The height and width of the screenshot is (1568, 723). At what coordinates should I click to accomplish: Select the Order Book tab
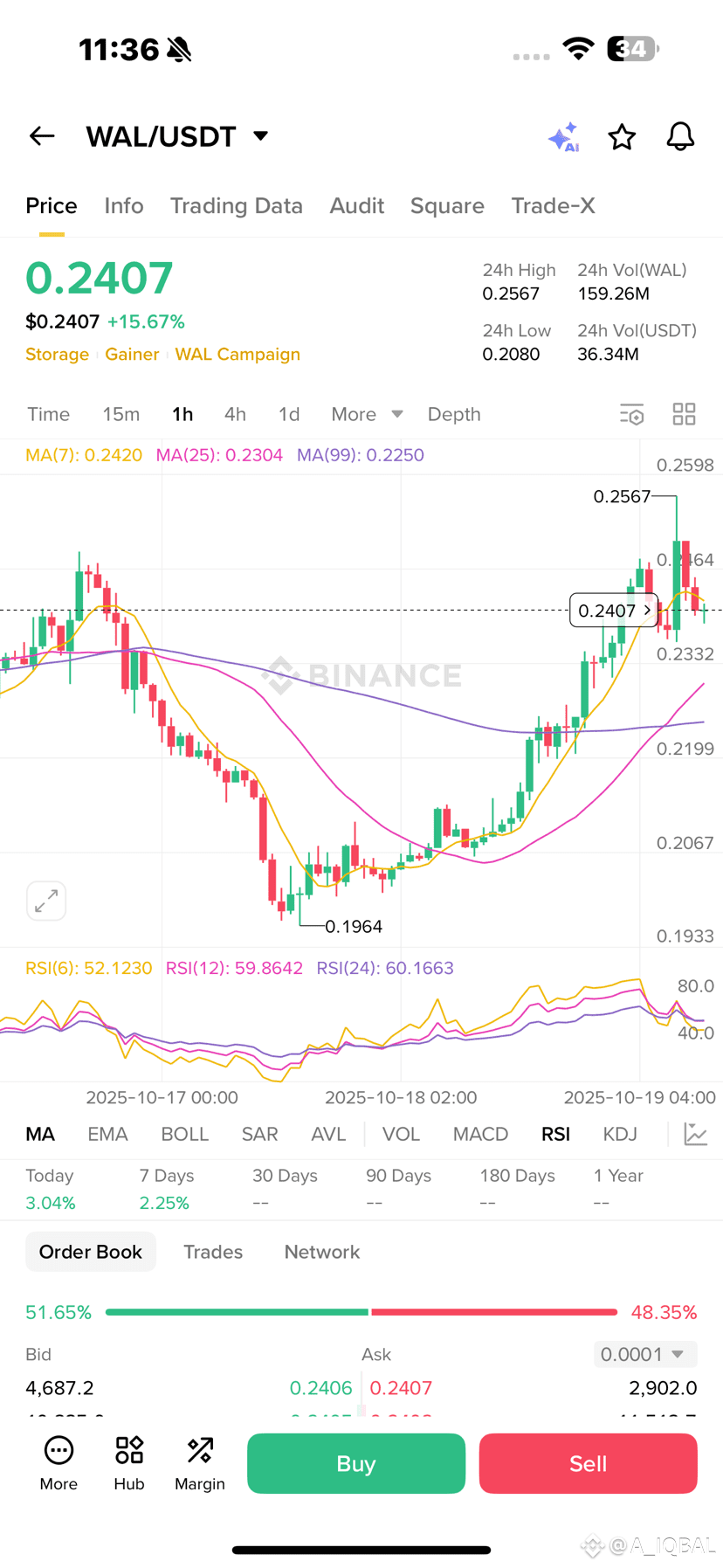click(91, 1252)
